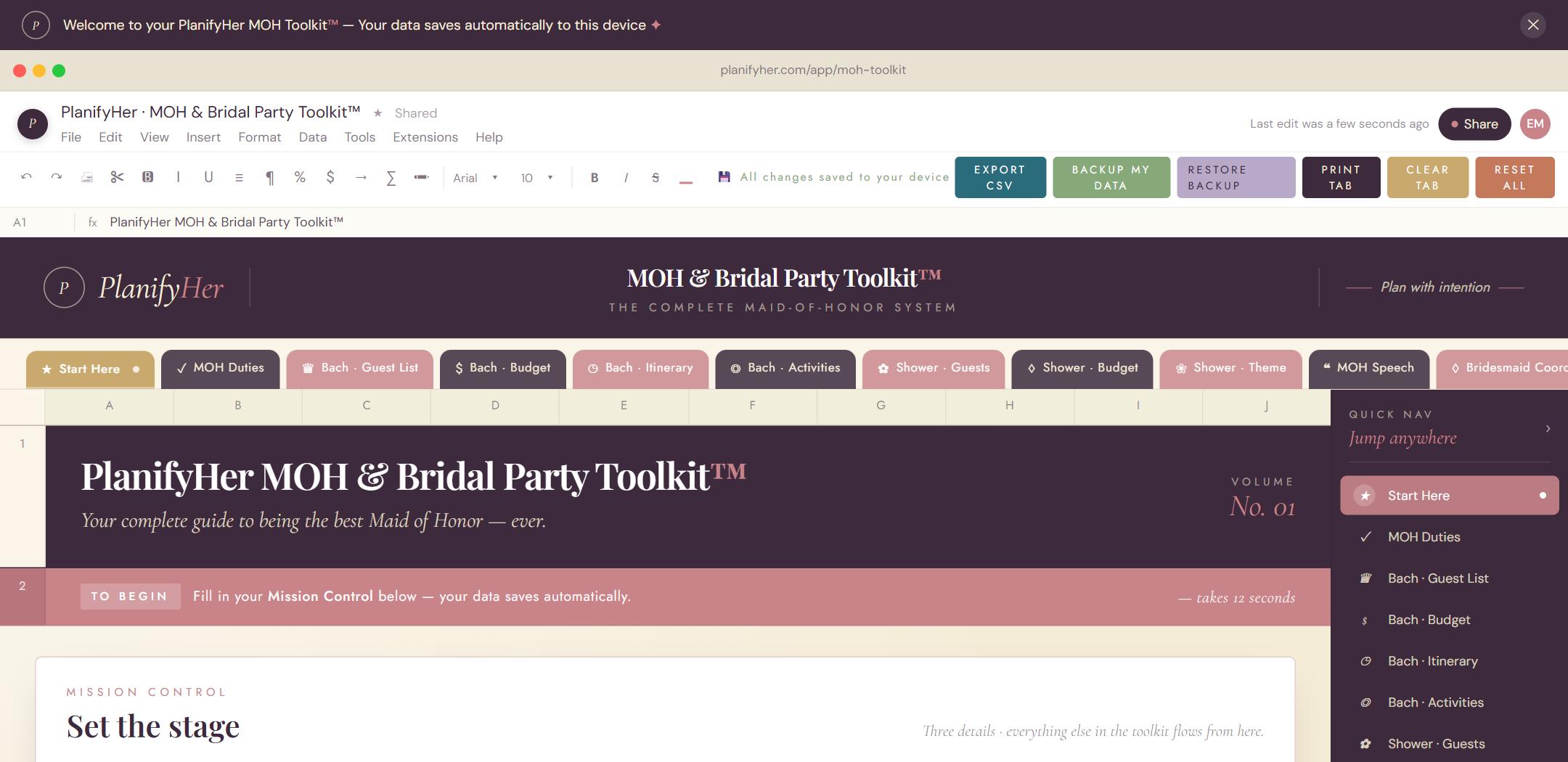Switch to the MOH Duties tab
The width and height of the screenshot is (1568, 762).
[x=220, y=369]
